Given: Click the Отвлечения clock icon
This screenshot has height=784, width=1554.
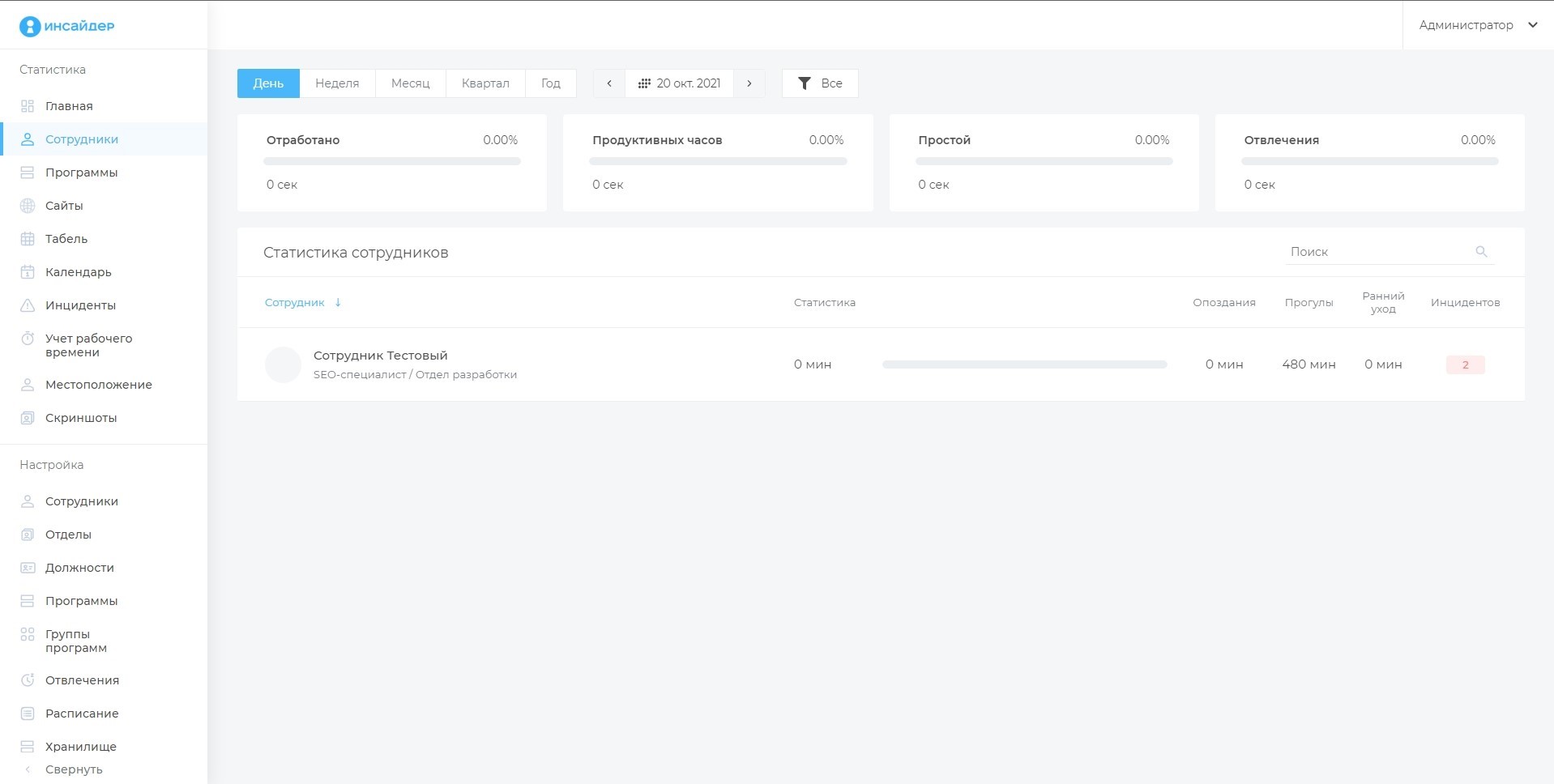Looking at the screenshot, I should pyautogui.click(x=28, y=680).
